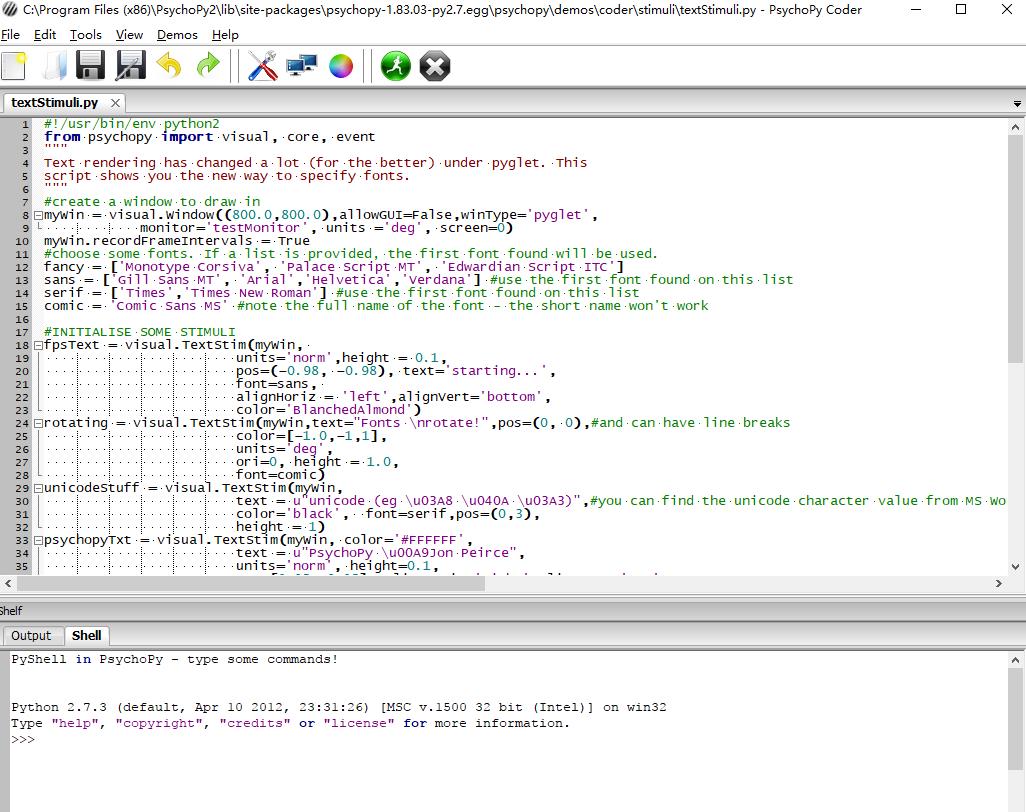Viewport: 1026px width, 812px height.
Task: Undo last edit with yellow arrow
Action: [x=169, y=66]
